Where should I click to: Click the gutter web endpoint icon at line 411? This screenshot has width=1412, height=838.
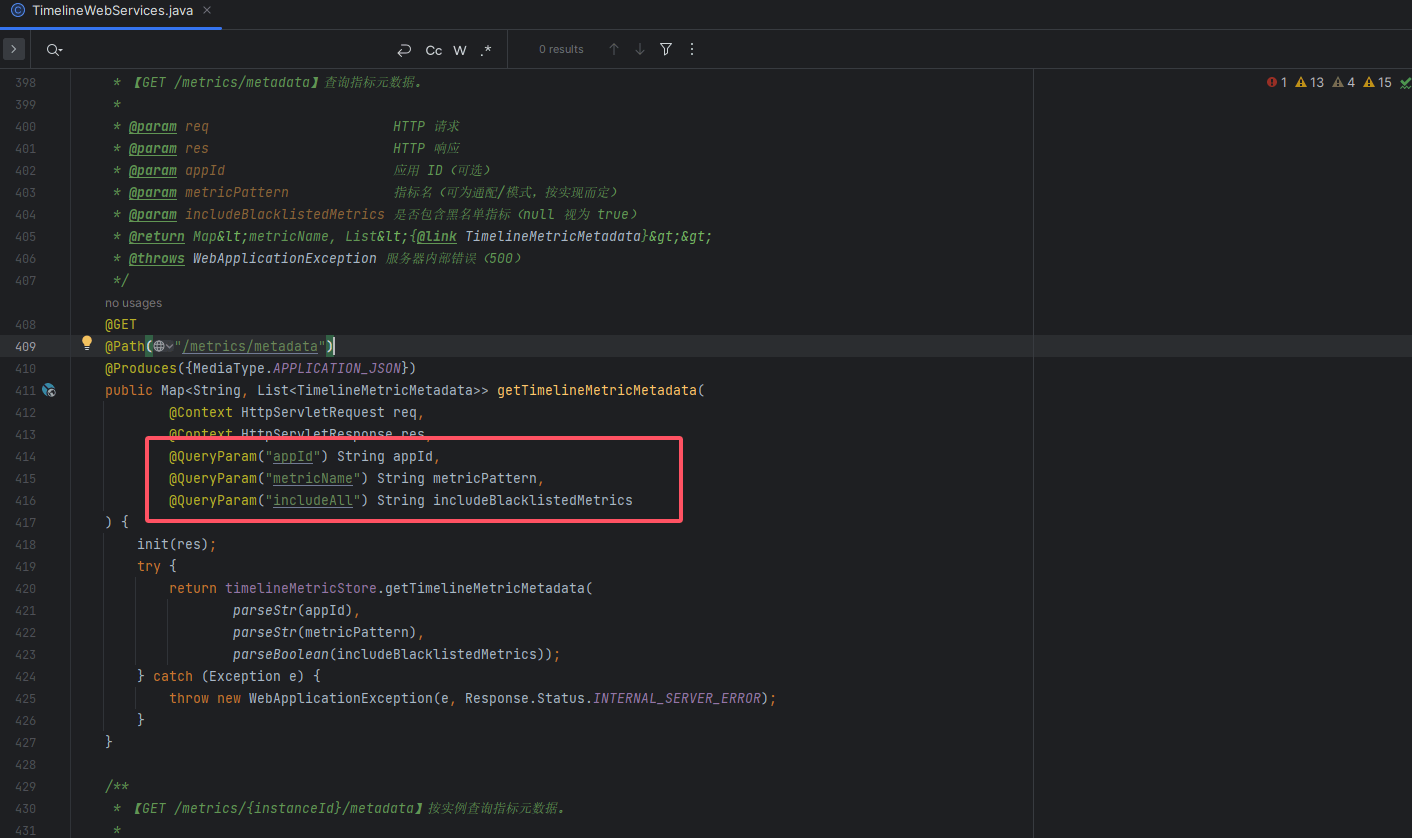[49, 390]
